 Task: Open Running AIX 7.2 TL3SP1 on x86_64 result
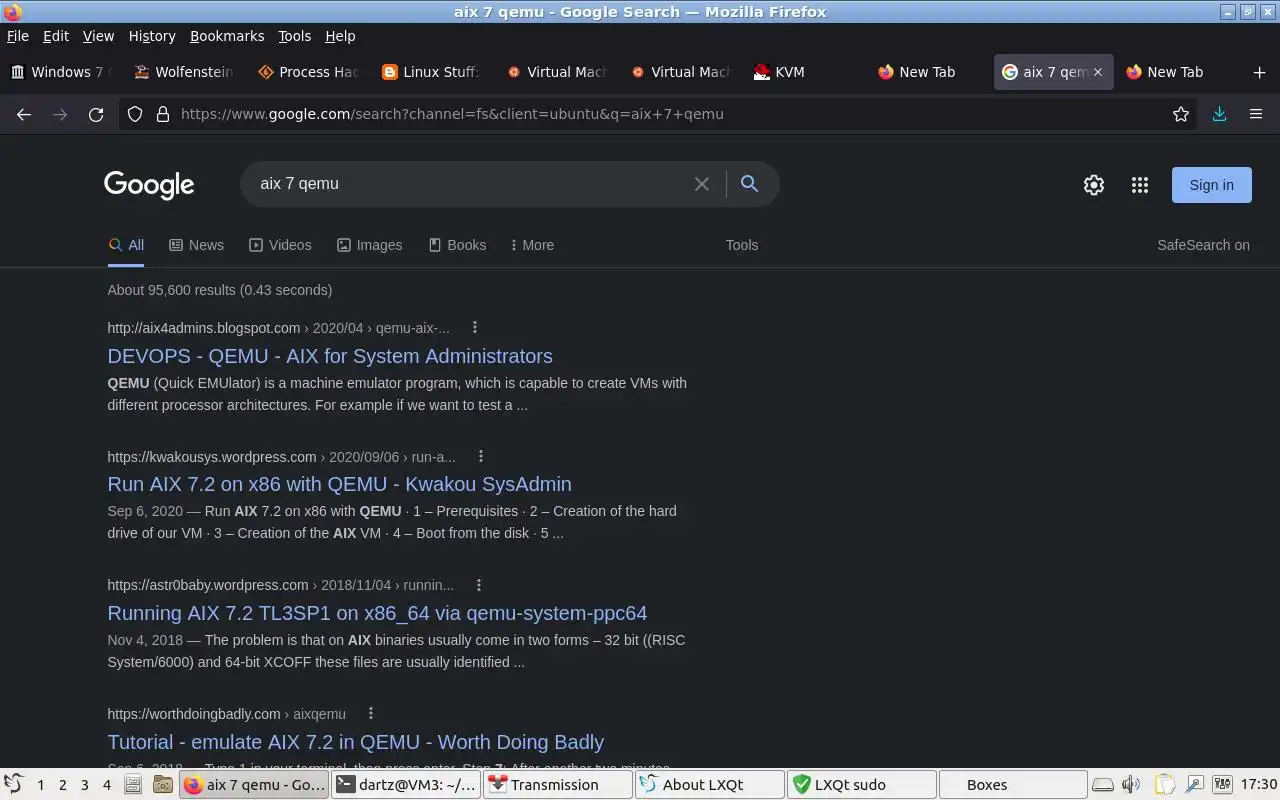click(x=377, y=613)
